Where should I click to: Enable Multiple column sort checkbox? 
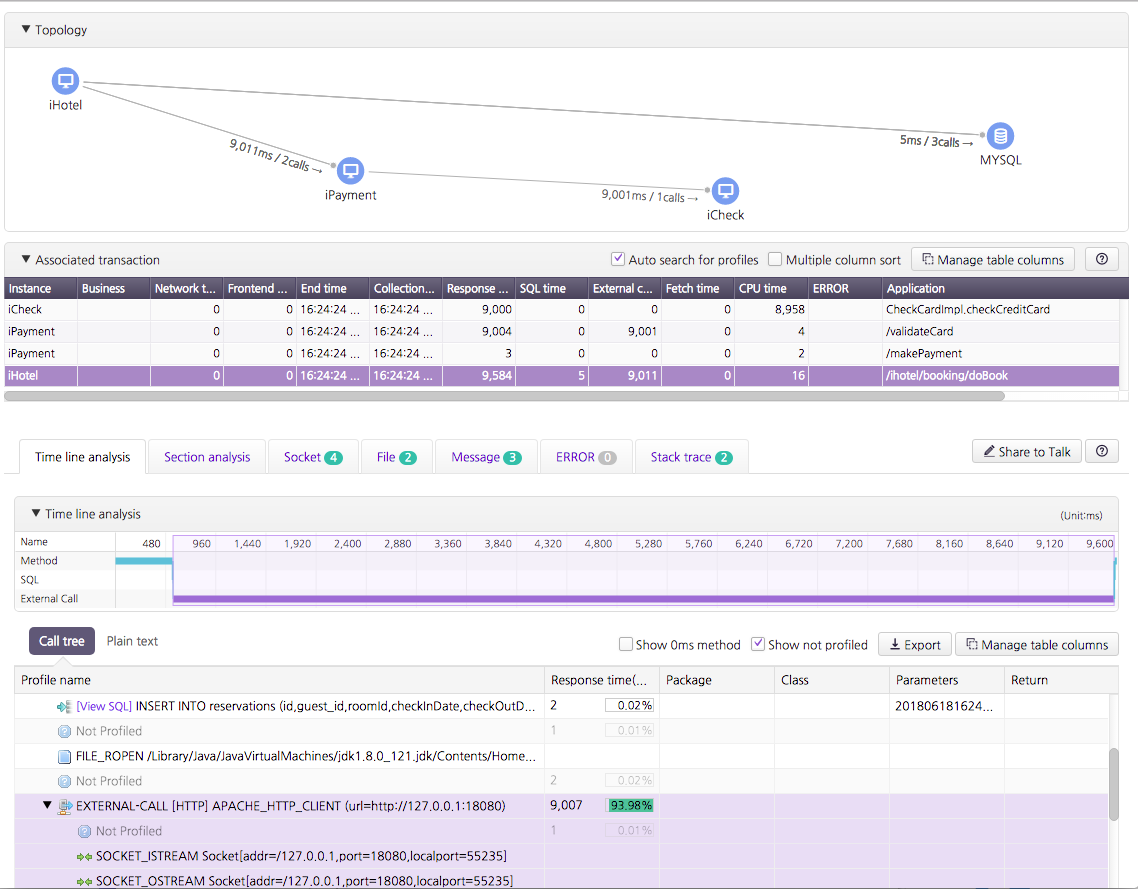click(x=775, y=259)
